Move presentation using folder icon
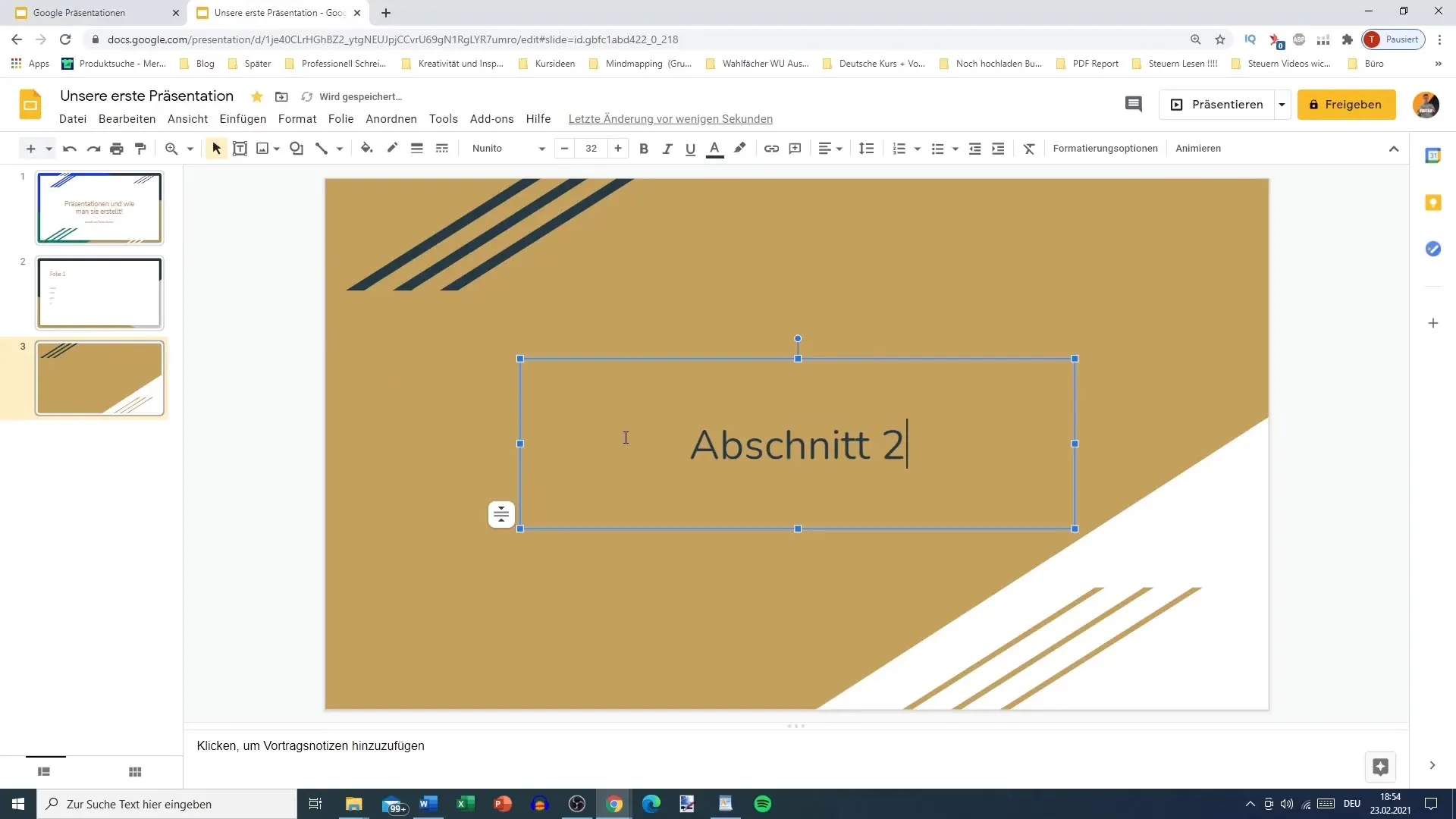The height and width of the screenshot is (819, 1456). point(281,96)
